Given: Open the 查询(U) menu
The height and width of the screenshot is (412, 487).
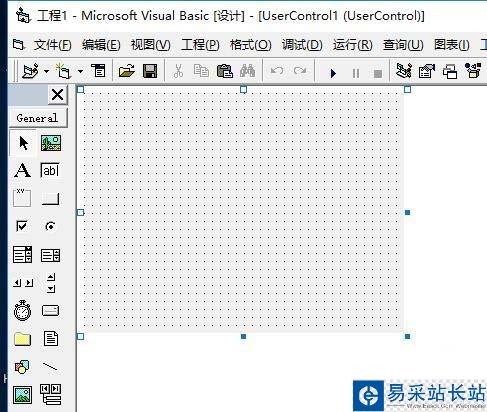Looking at the screenshot, I should (403, 44).
